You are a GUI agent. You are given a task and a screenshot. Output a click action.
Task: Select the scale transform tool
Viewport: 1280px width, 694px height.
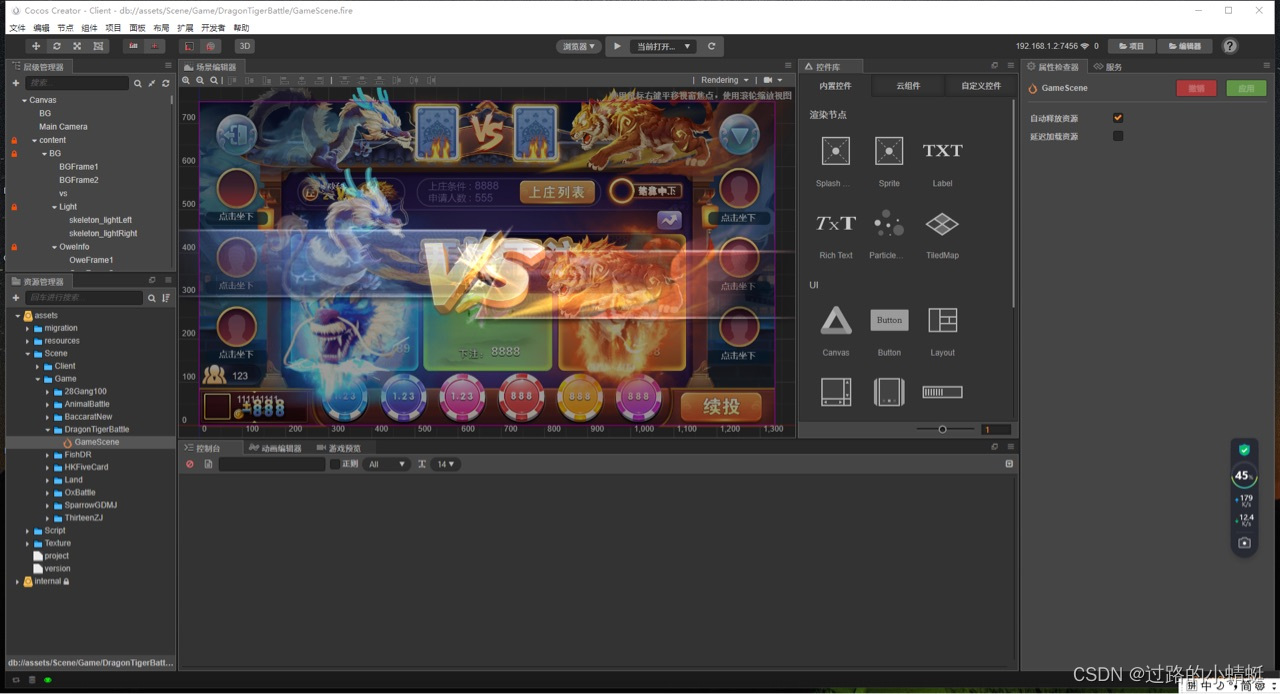(x=77, y=46)
